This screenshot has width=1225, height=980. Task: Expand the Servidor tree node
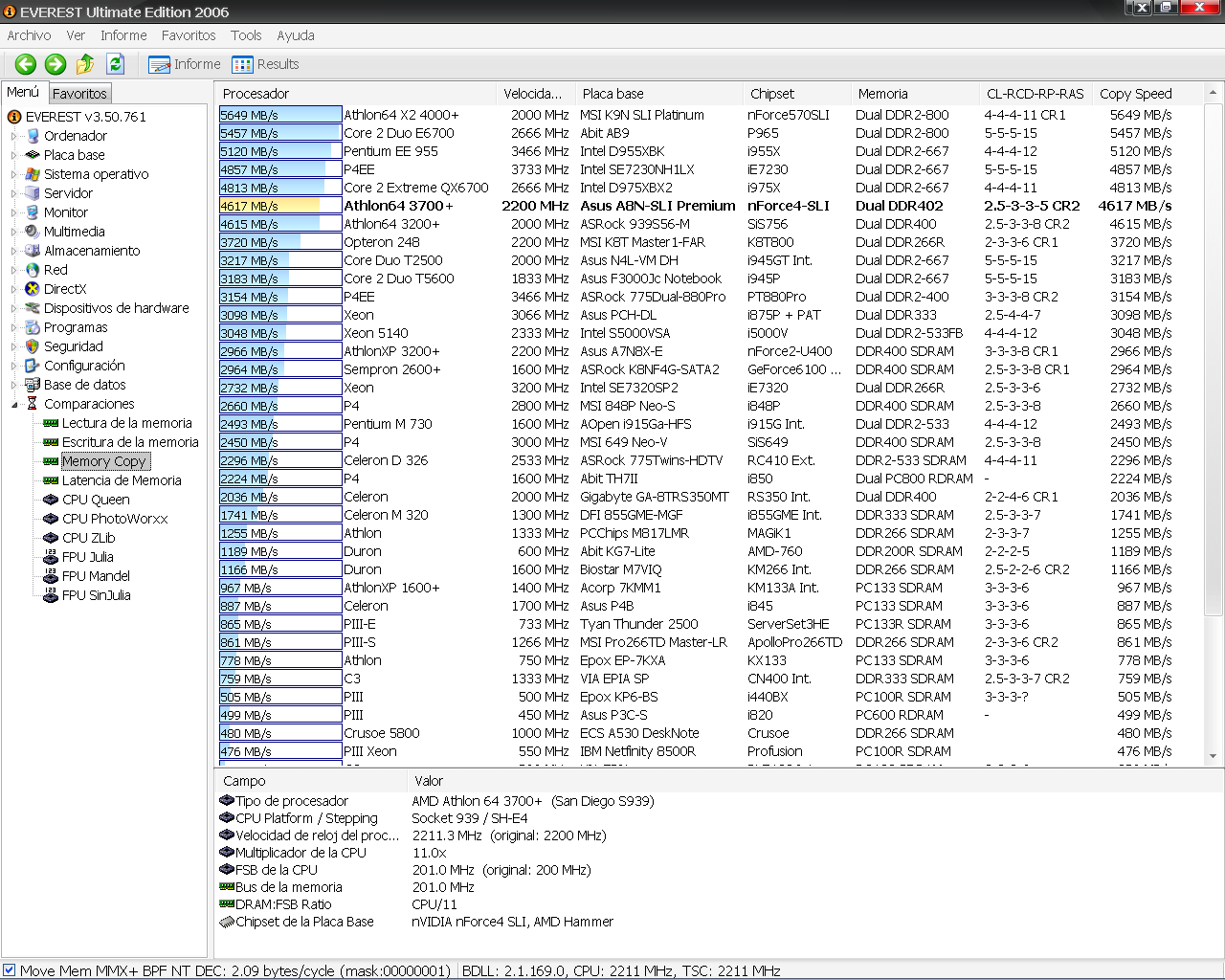tap(14, 193)
